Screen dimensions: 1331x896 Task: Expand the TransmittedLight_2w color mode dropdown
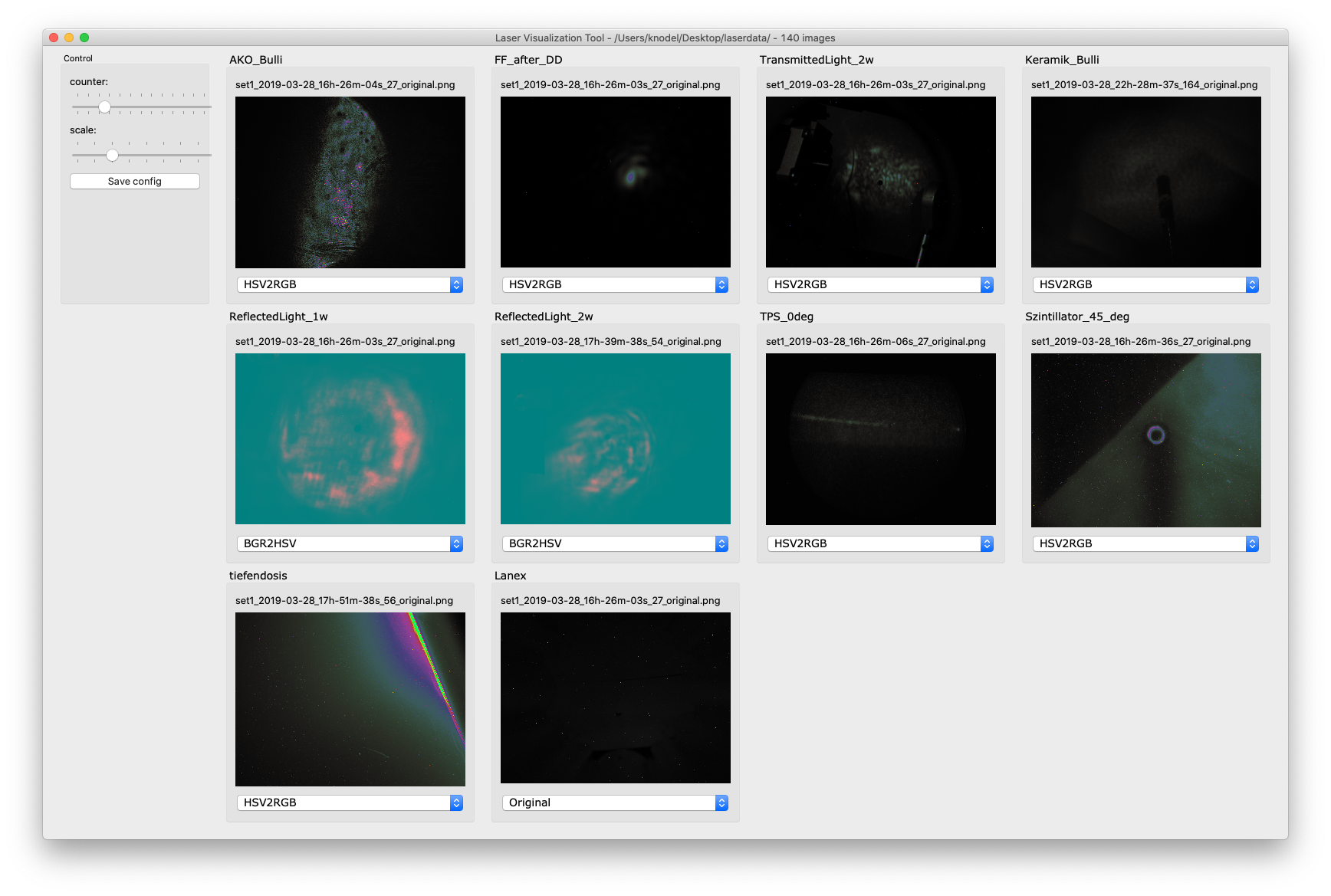pos(880,284)
